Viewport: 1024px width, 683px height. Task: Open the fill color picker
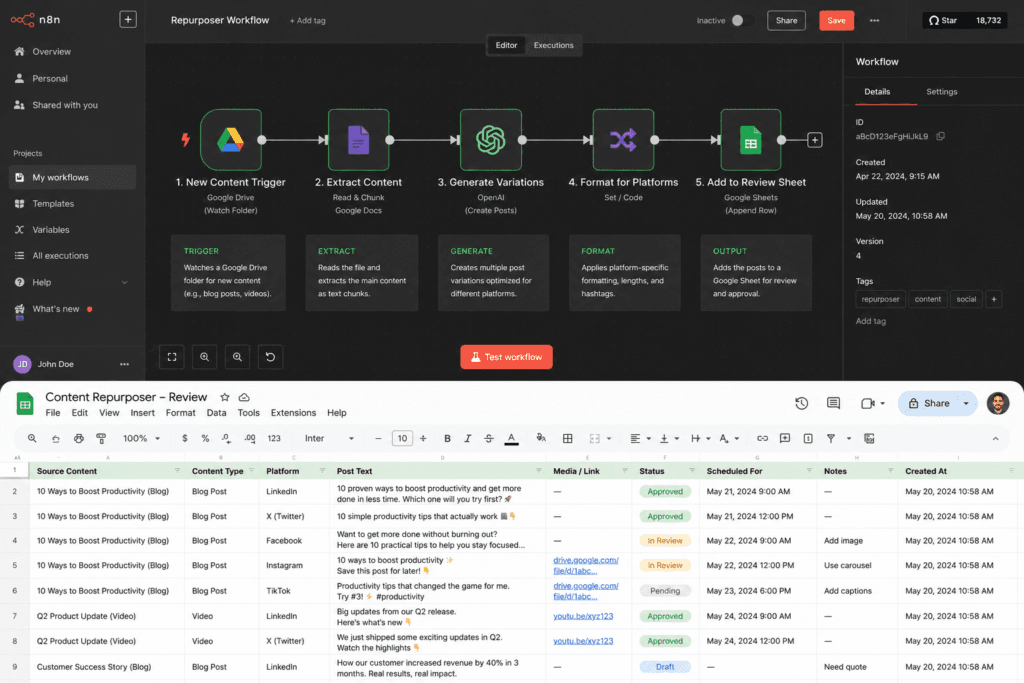541,438
